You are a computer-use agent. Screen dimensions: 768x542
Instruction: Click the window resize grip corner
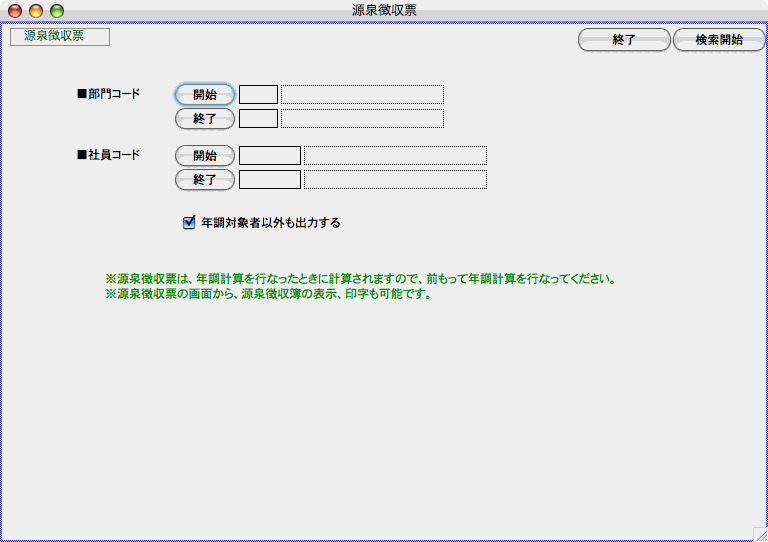[759, 533]
